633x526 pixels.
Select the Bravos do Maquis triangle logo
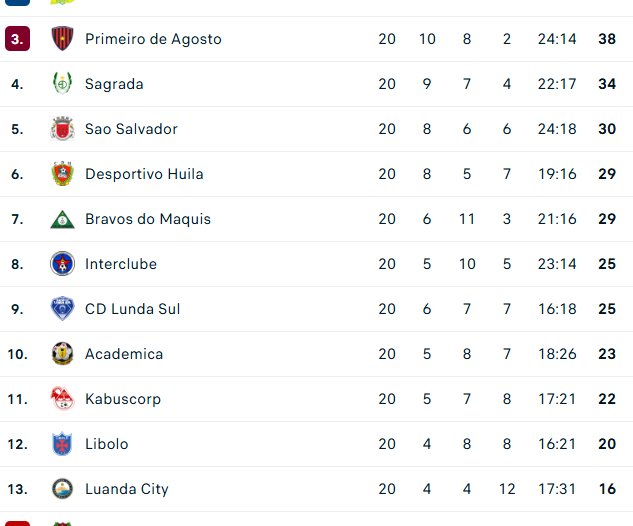tap(63, 220)
